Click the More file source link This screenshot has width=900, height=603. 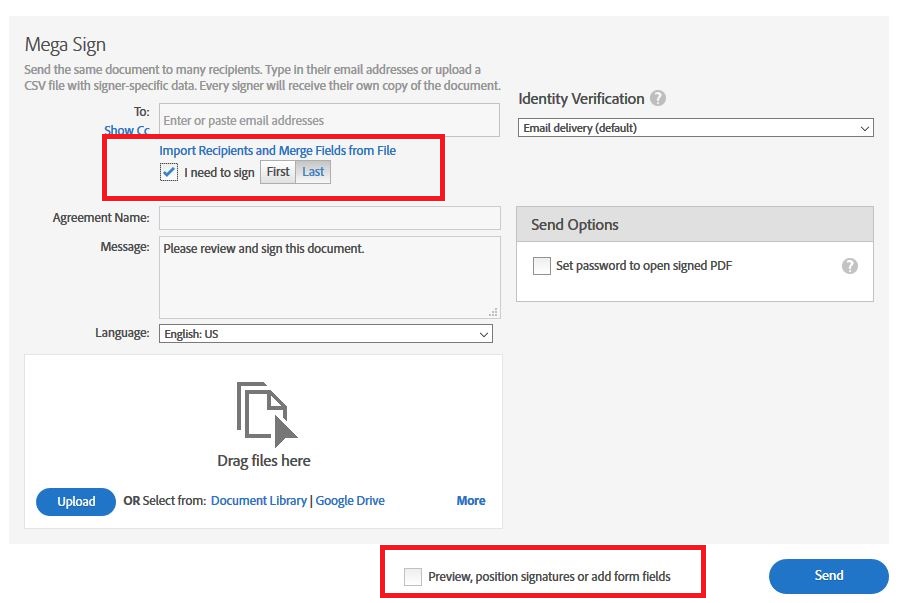[x=470, y=500]
